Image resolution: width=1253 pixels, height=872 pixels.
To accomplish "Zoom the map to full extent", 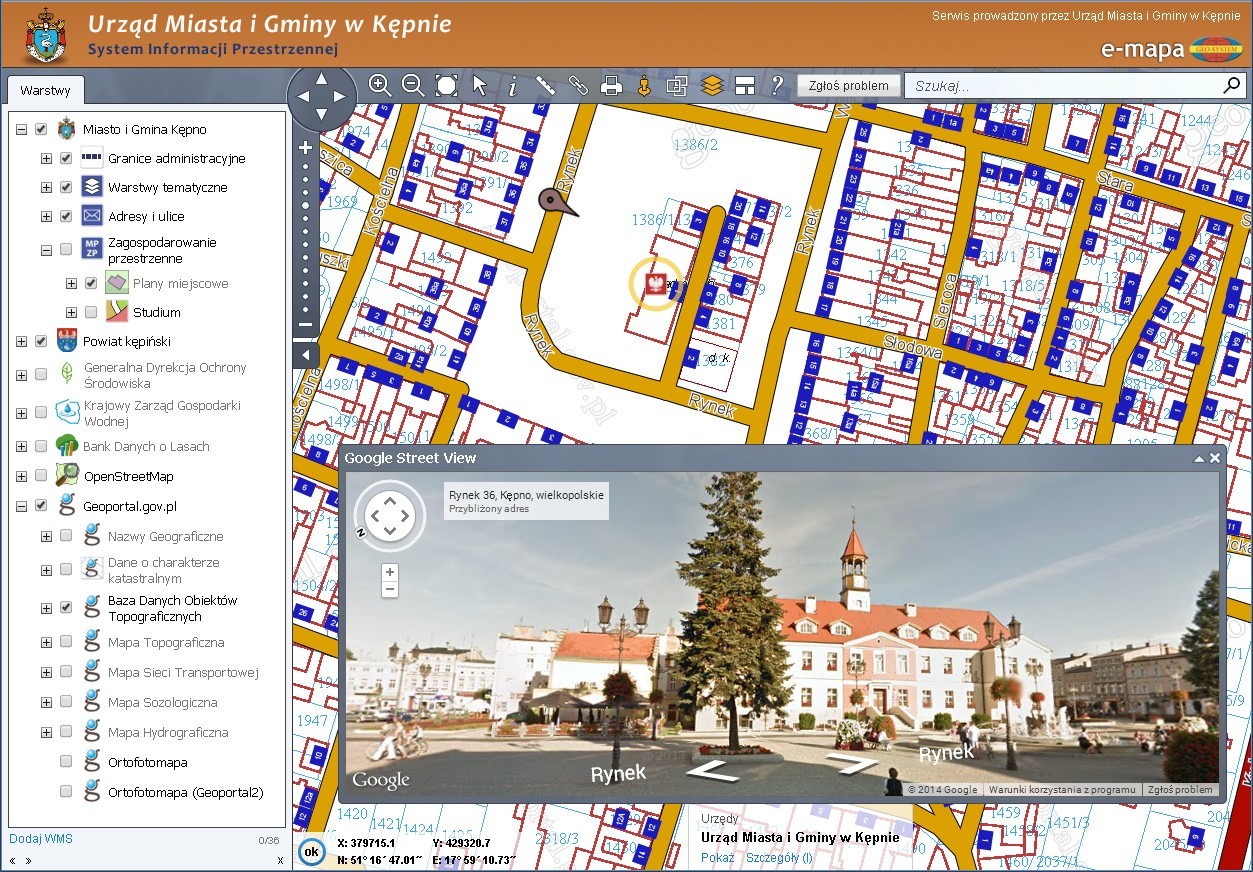I will point(446,85).
